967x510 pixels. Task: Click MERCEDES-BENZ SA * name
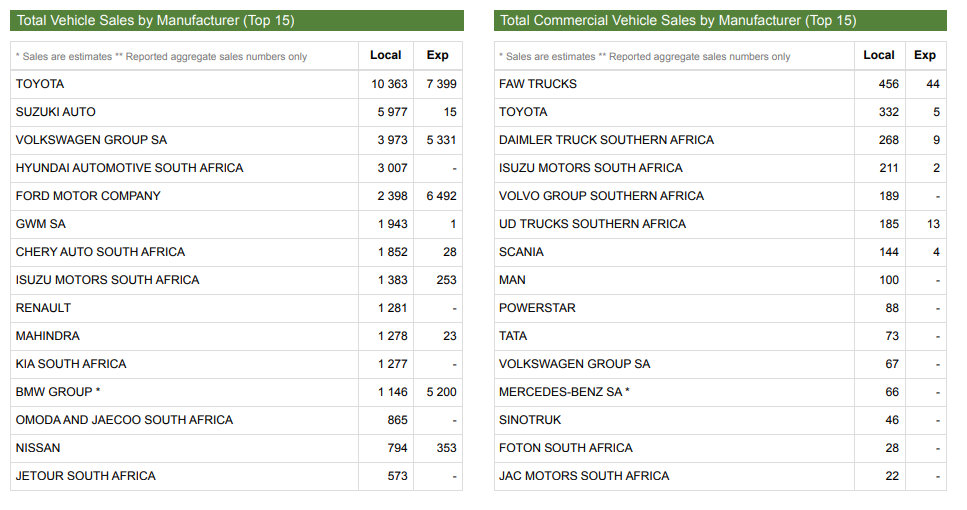(564, 392)
